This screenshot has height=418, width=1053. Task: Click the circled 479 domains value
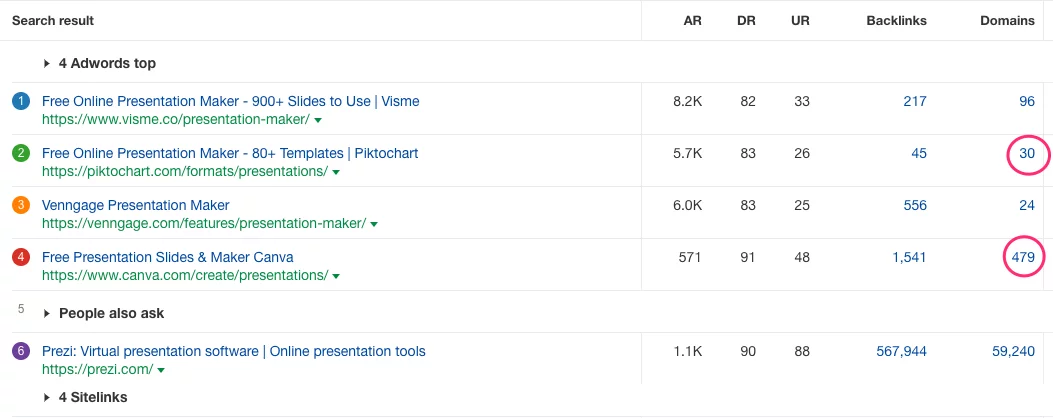click(x=1022, y=257)
